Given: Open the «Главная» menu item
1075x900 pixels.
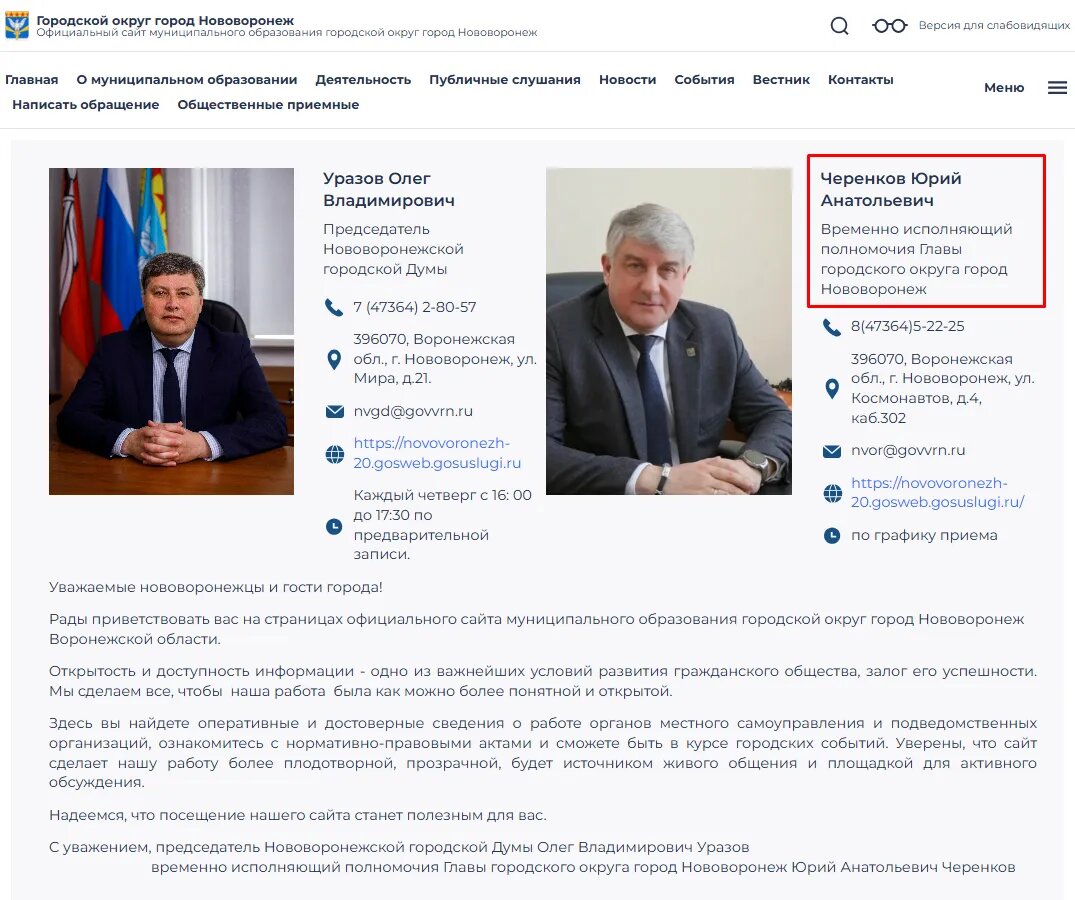Looking at the screenshot, I should tap(32, 80).
